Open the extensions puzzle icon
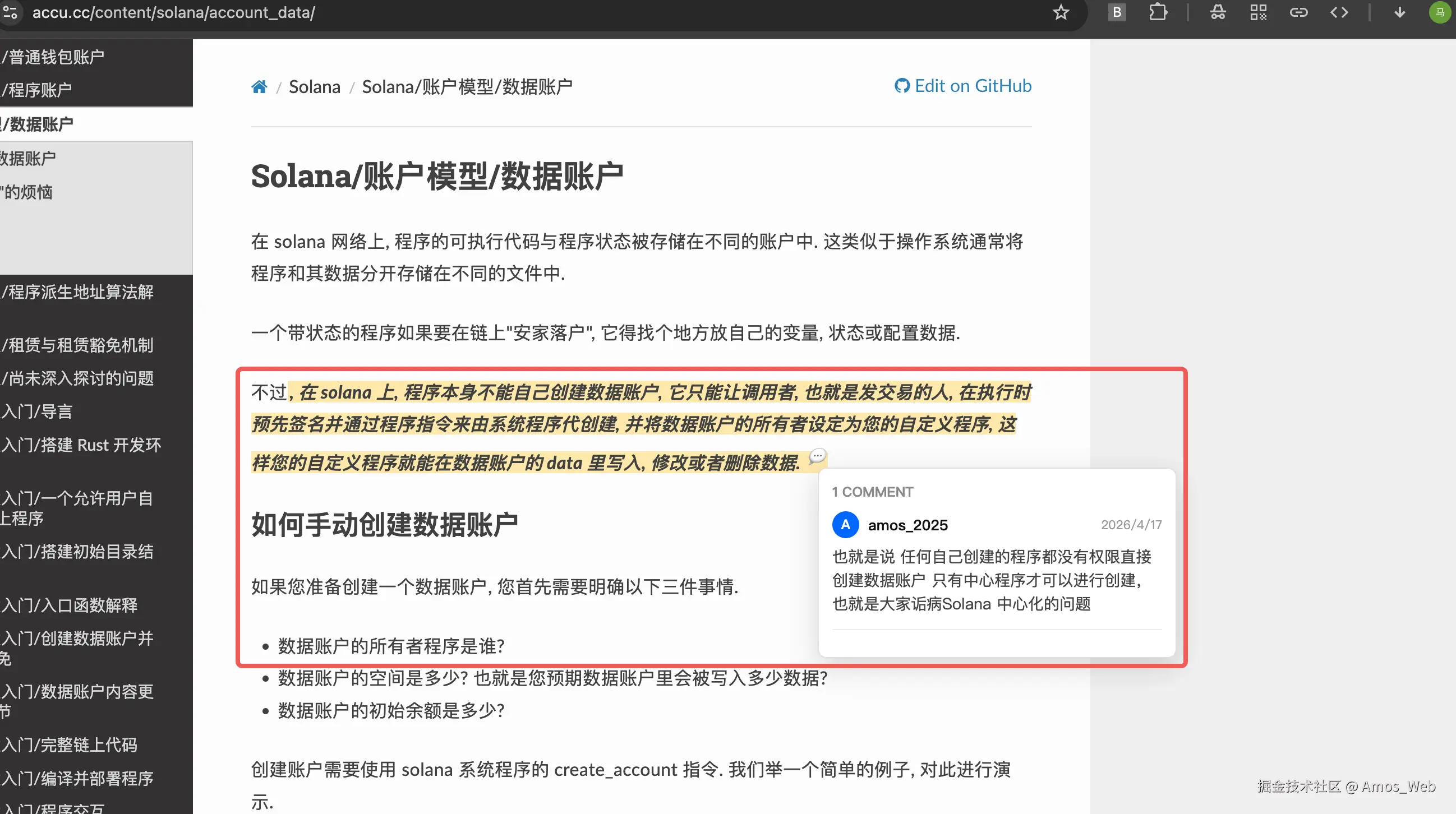Screen dimensions: 1456x814 coord(1158,12)
